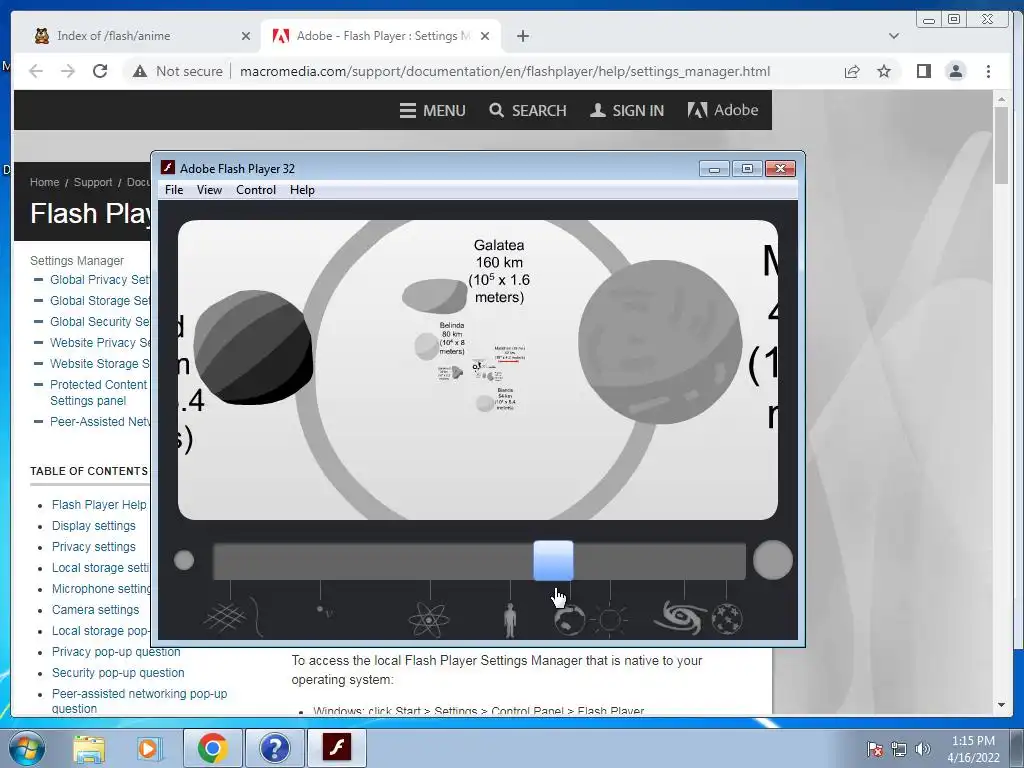Click the address bar URL

click(505, 71)
